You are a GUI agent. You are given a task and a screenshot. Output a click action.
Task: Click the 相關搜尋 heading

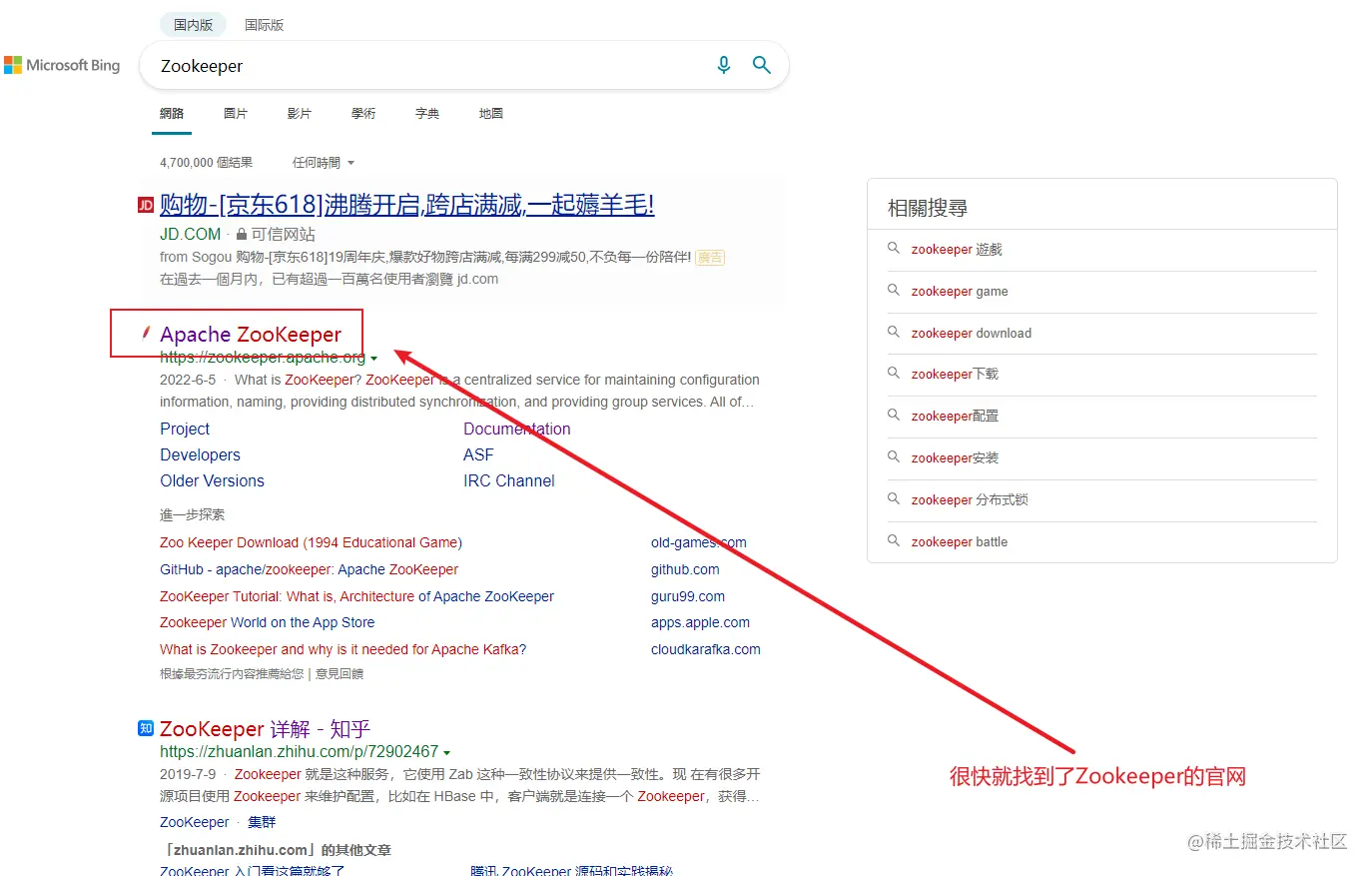click(x=928, y=208)
